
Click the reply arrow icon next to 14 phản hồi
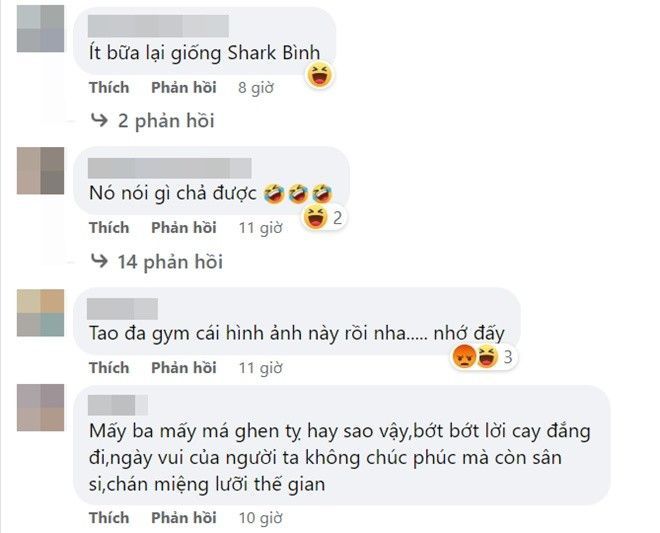click(99, 261)
